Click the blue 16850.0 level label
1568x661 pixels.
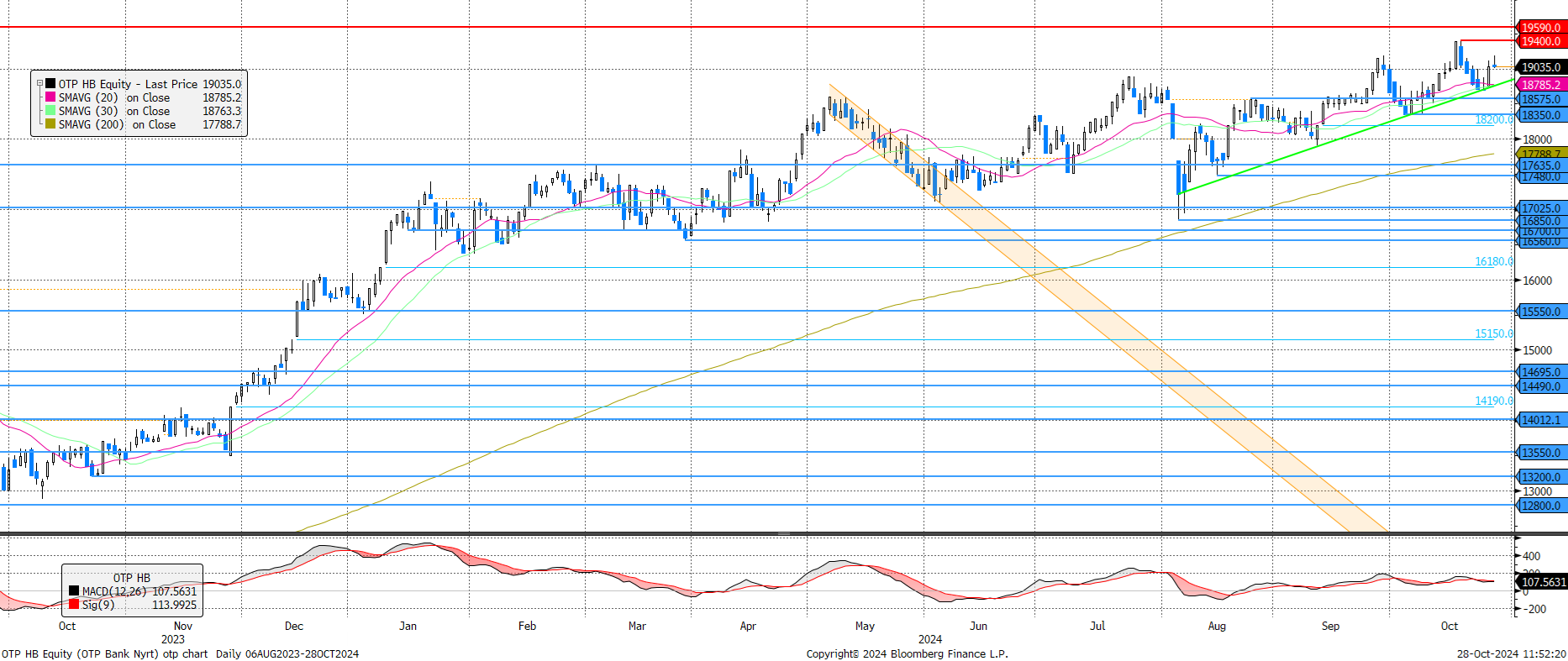coord(1541,221)
